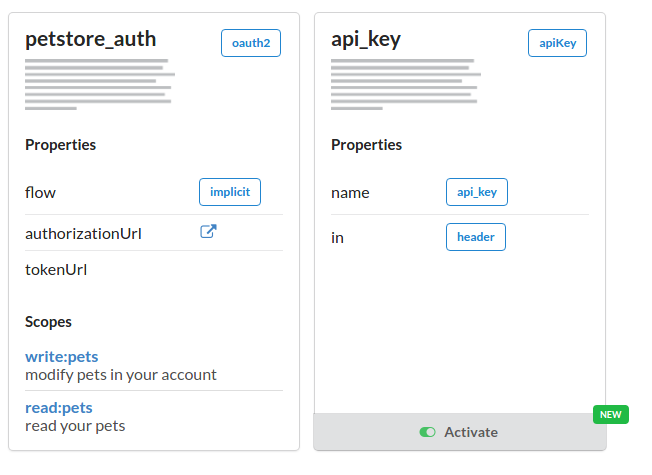Screen dimensions: 652x475
Task: Click the Activate bar label
Action: coord(471,432)
